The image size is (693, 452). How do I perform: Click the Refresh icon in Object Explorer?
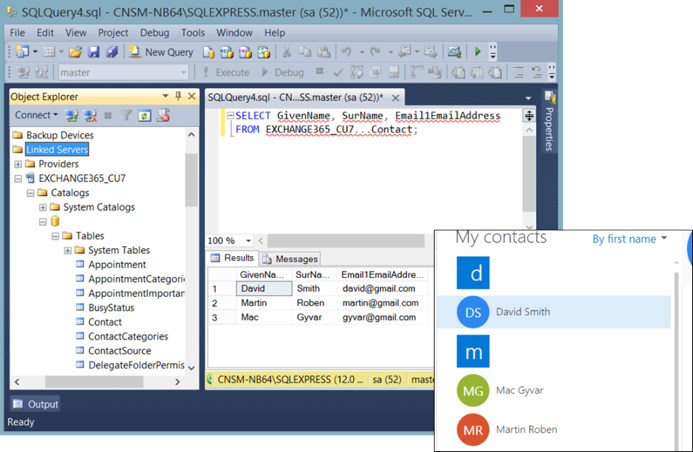[x=145, y=116]
